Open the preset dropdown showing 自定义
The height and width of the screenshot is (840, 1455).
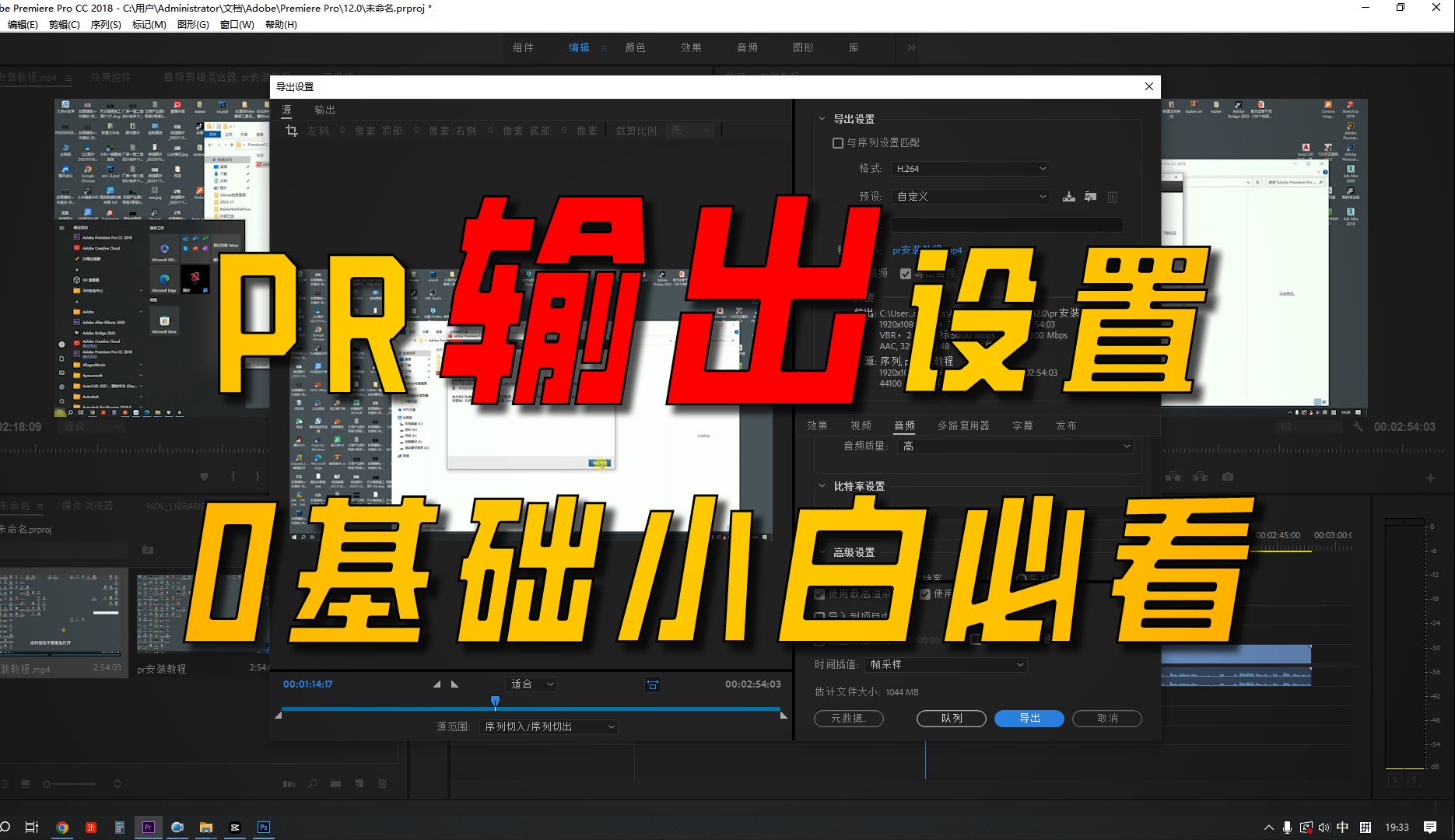(970, 197)
